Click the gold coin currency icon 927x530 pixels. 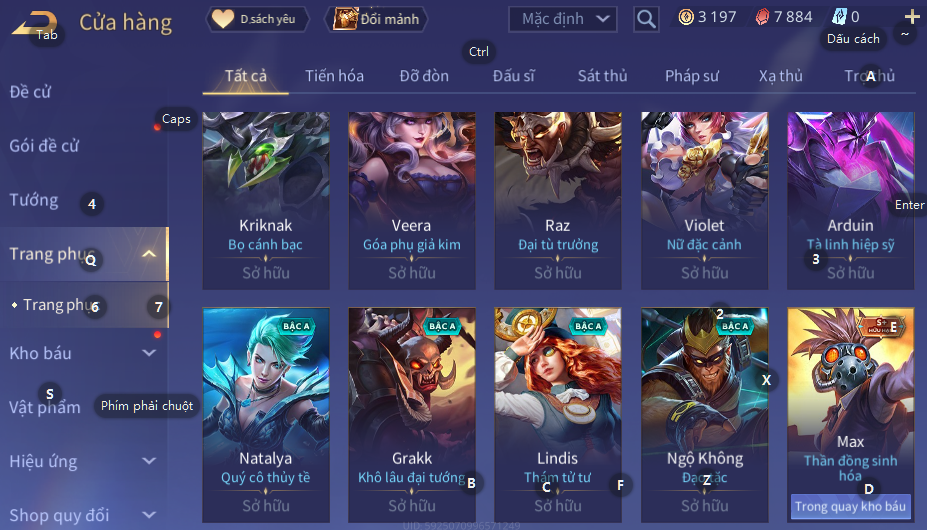tap(686, 17)
